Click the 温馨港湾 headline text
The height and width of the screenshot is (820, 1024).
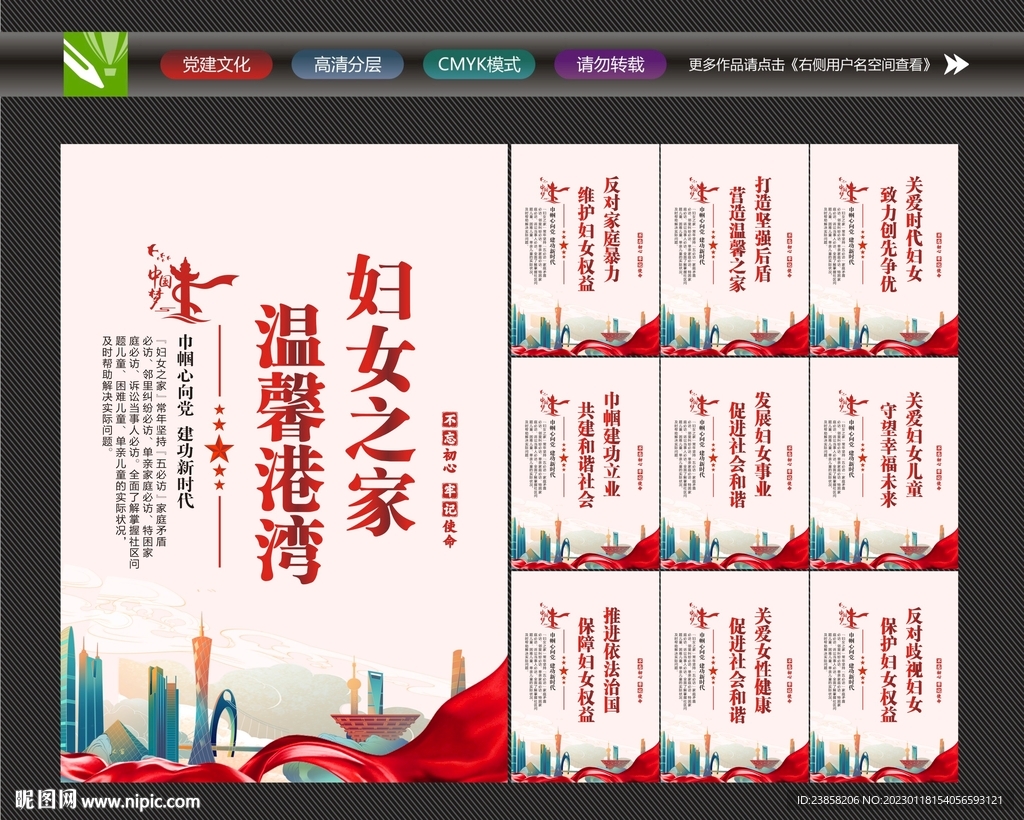click(x=291, y=443)
